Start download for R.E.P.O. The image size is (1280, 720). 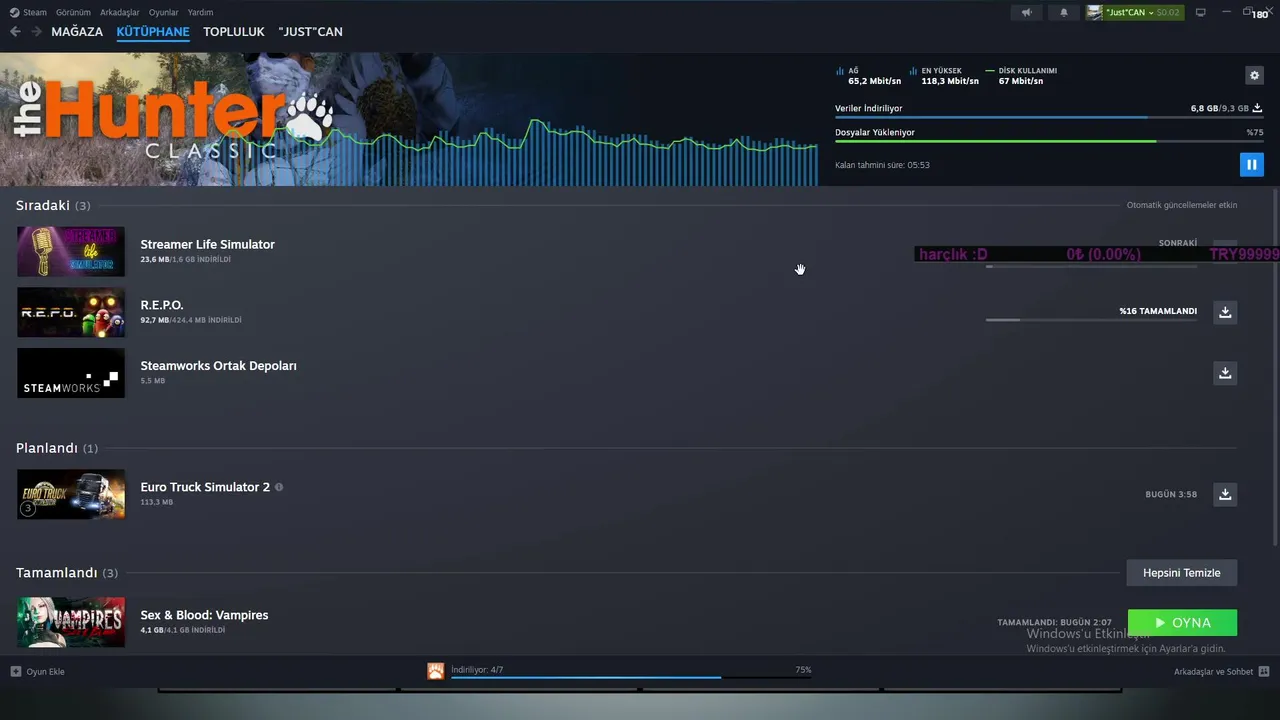click(x=1225, y=312)
